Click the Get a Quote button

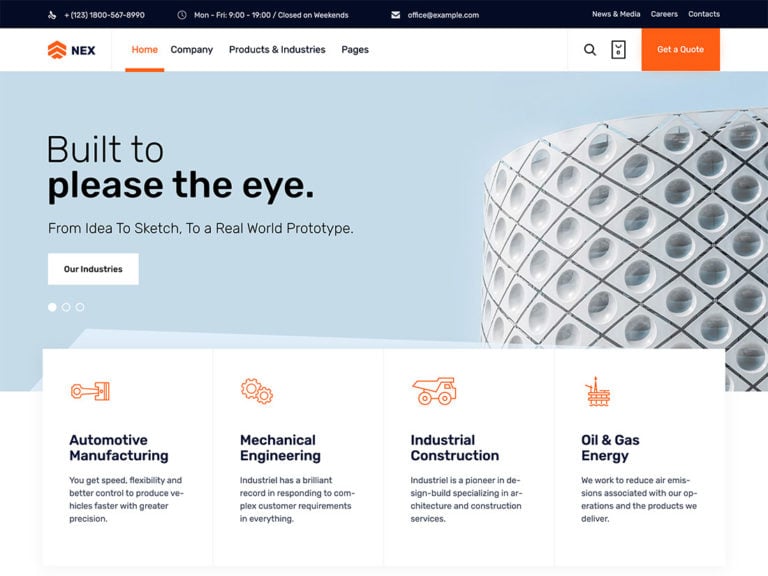[x=680, y=49]
